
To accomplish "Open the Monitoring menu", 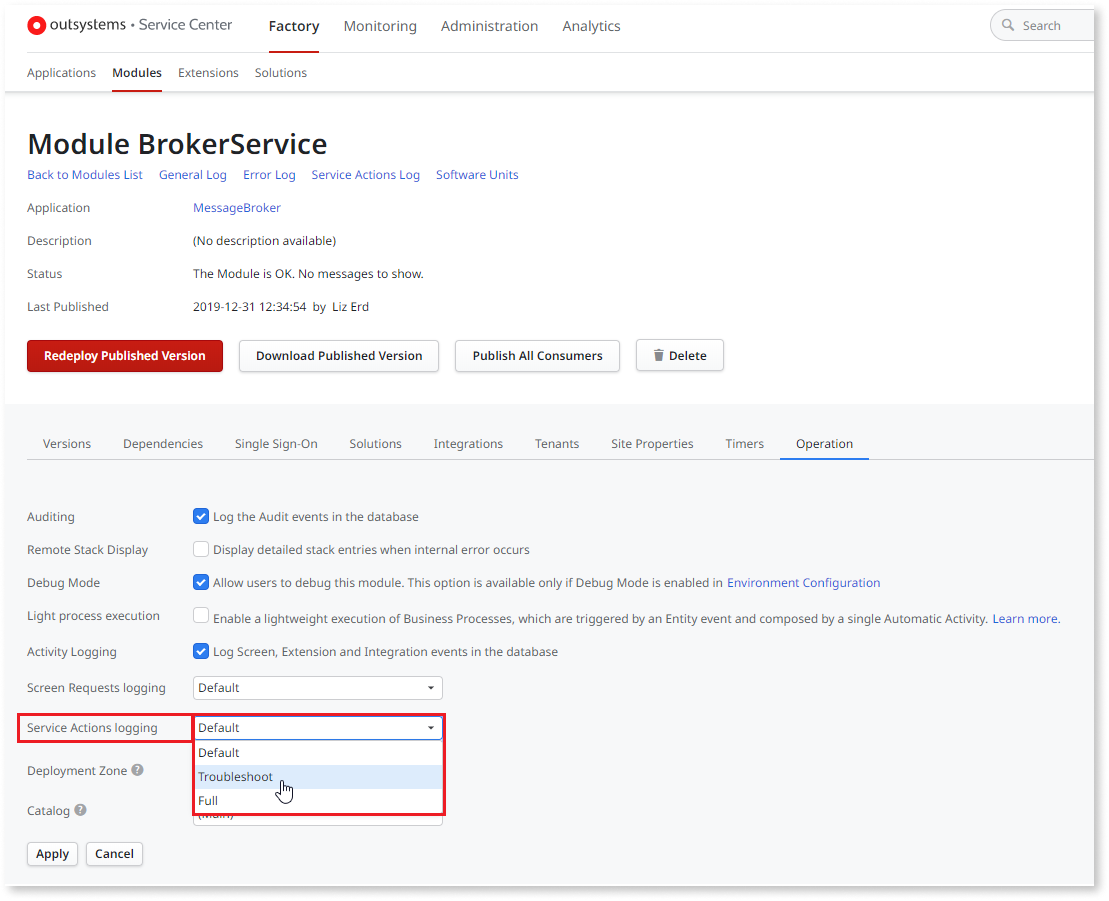I will click(380, 26).
